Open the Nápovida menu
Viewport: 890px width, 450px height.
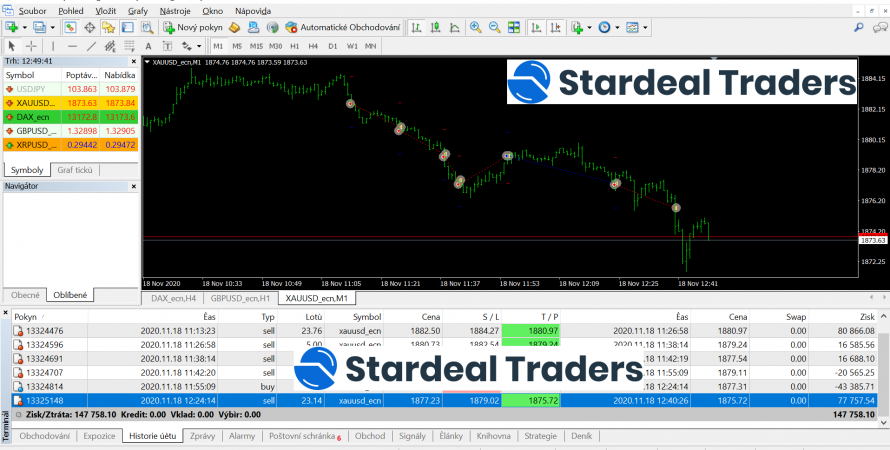point(253,11)
